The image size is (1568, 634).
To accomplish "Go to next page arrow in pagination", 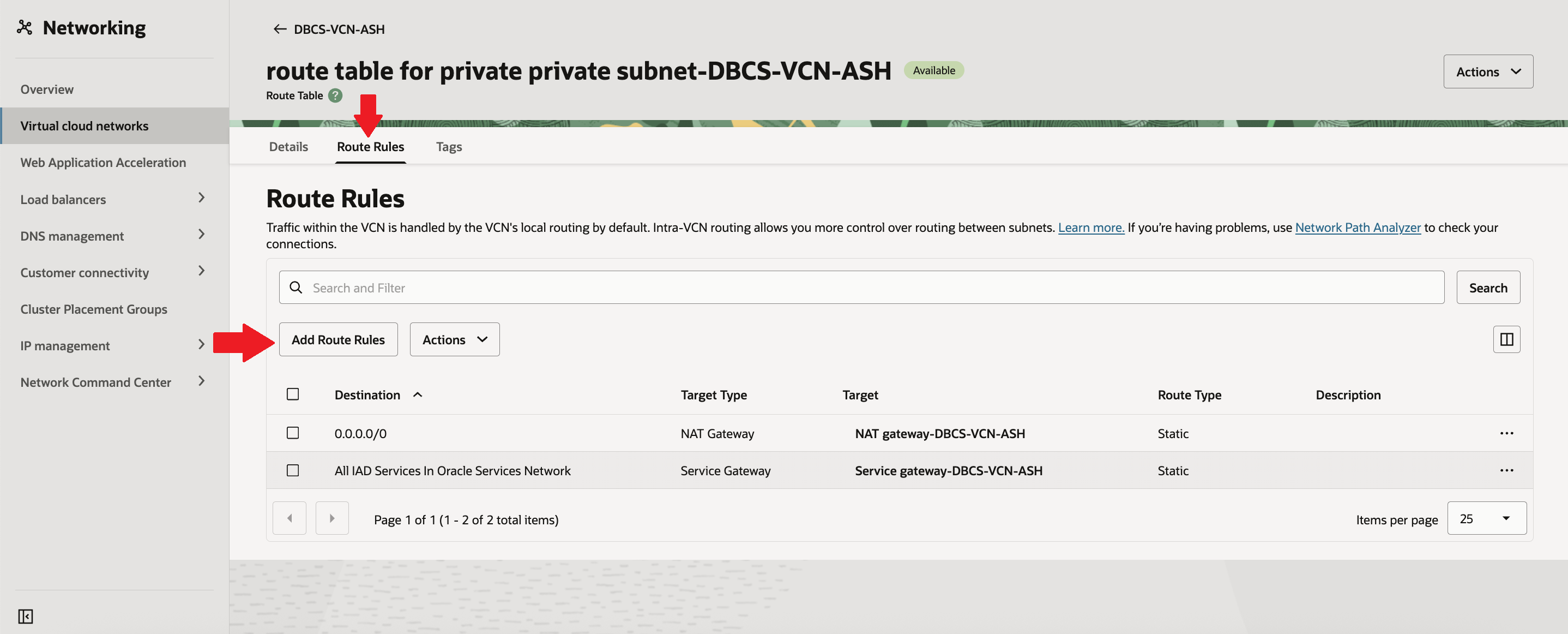I will 331,519.
